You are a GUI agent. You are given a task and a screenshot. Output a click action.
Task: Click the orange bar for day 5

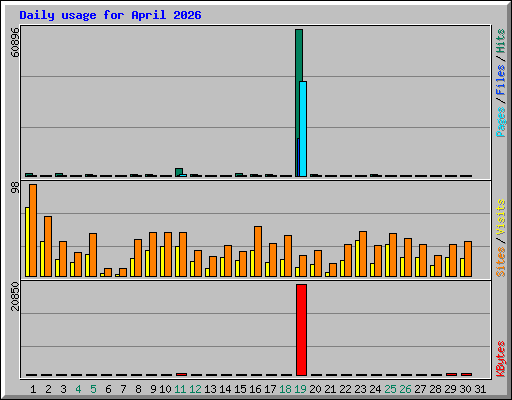click(93, 255)
